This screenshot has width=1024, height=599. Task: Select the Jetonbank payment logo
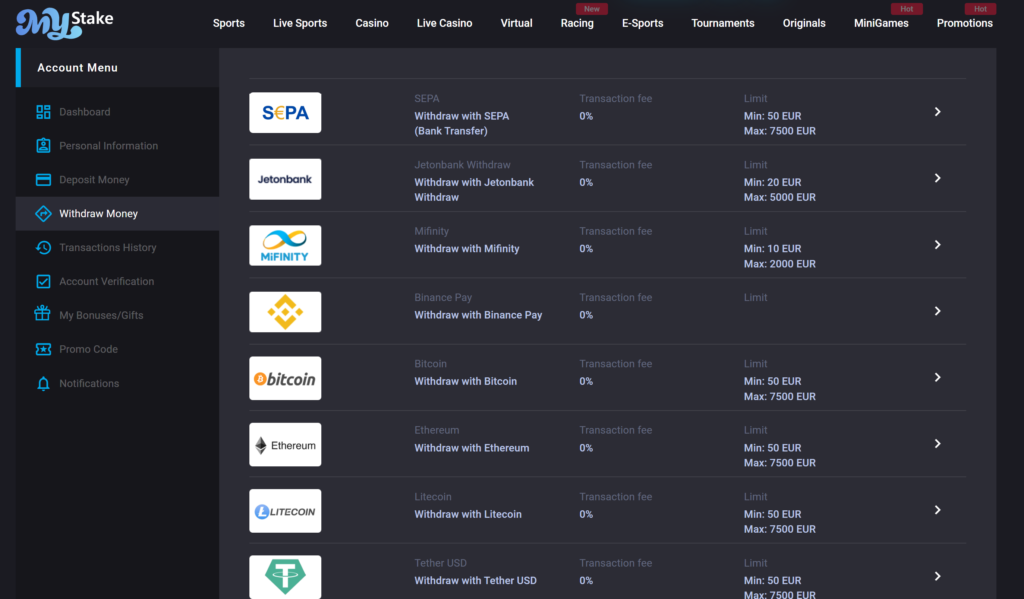pos(285,179)
